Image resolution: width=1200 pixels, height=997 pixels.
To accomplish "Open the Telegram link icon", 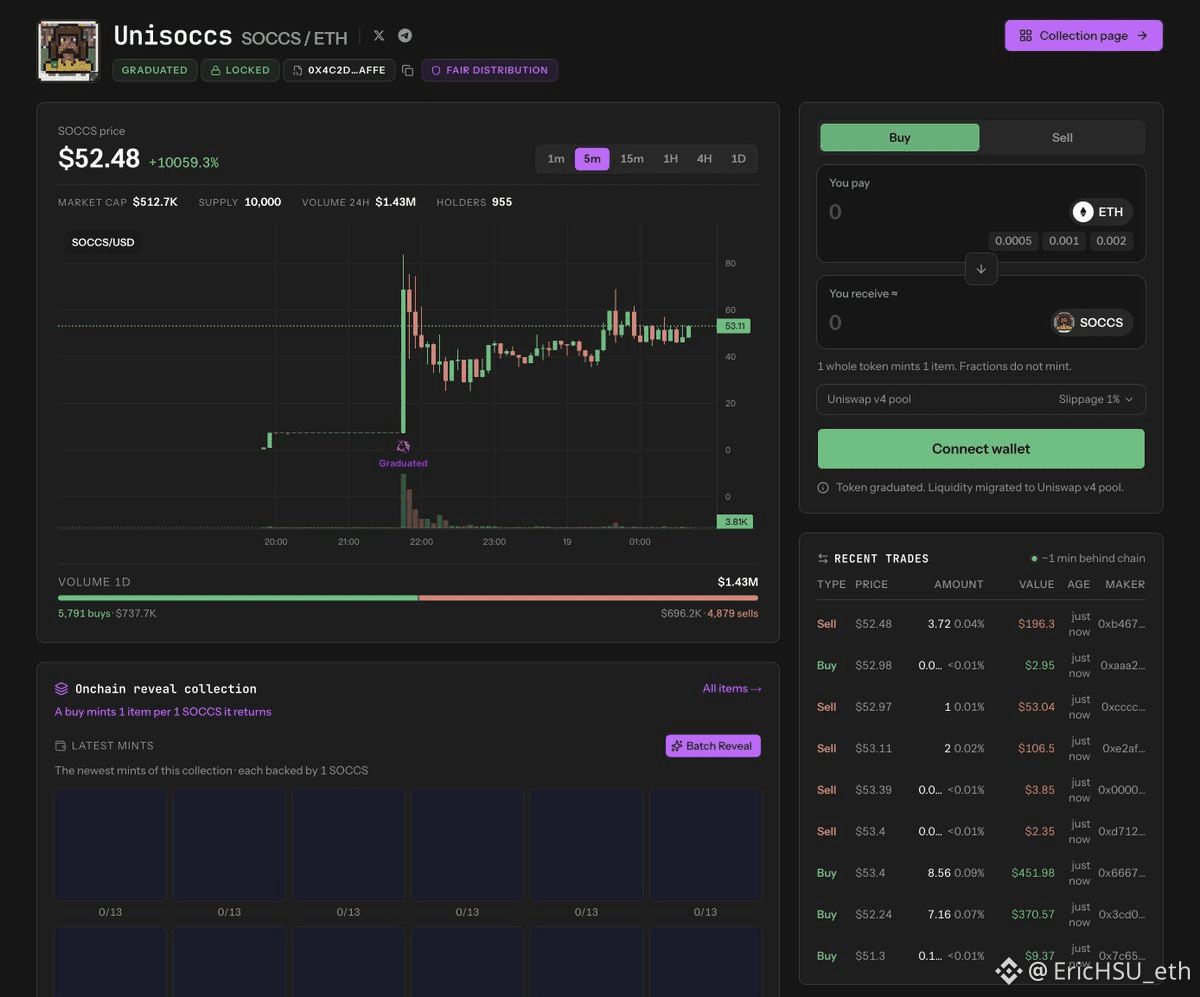I will click(x=405, y=35).
